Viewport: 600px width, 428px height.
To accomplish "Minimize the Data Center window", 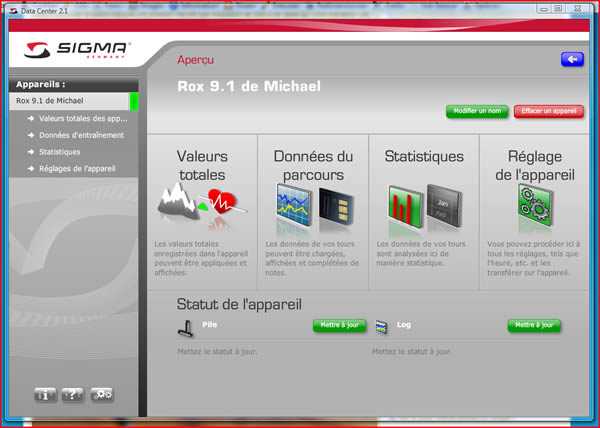I will pos(544,9).
